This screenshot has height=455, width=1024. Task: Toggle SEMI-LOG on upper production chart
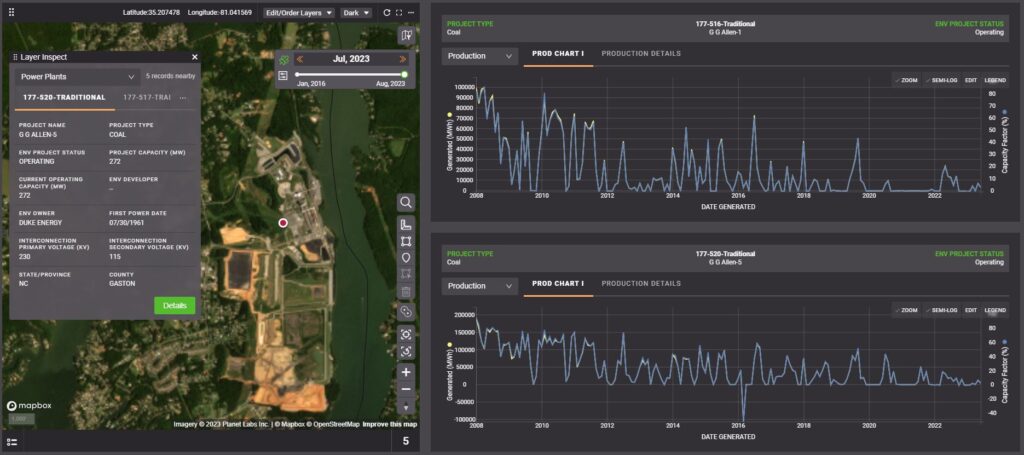coord(941,79)
